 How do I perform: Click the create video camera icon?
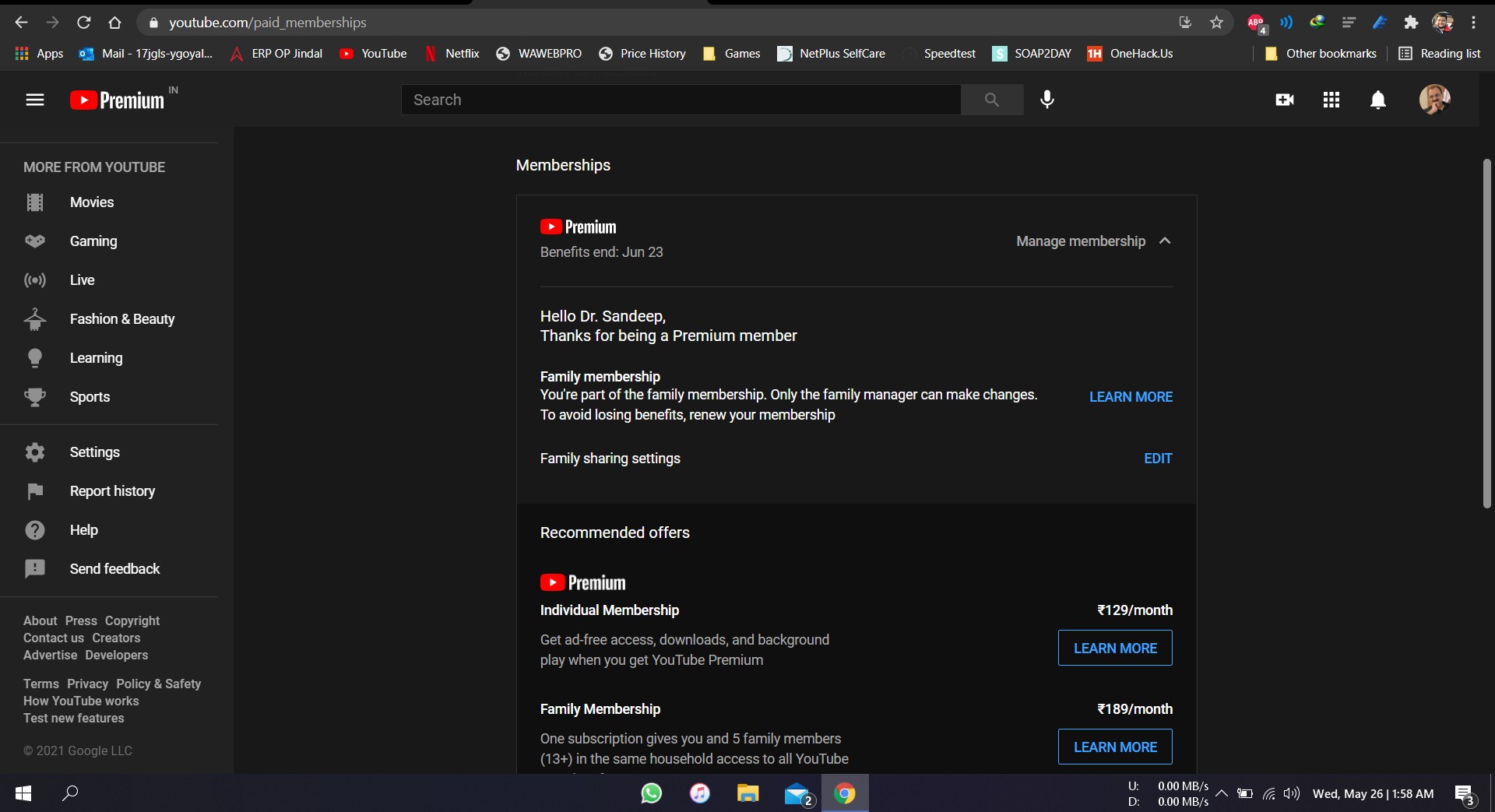1285,100
